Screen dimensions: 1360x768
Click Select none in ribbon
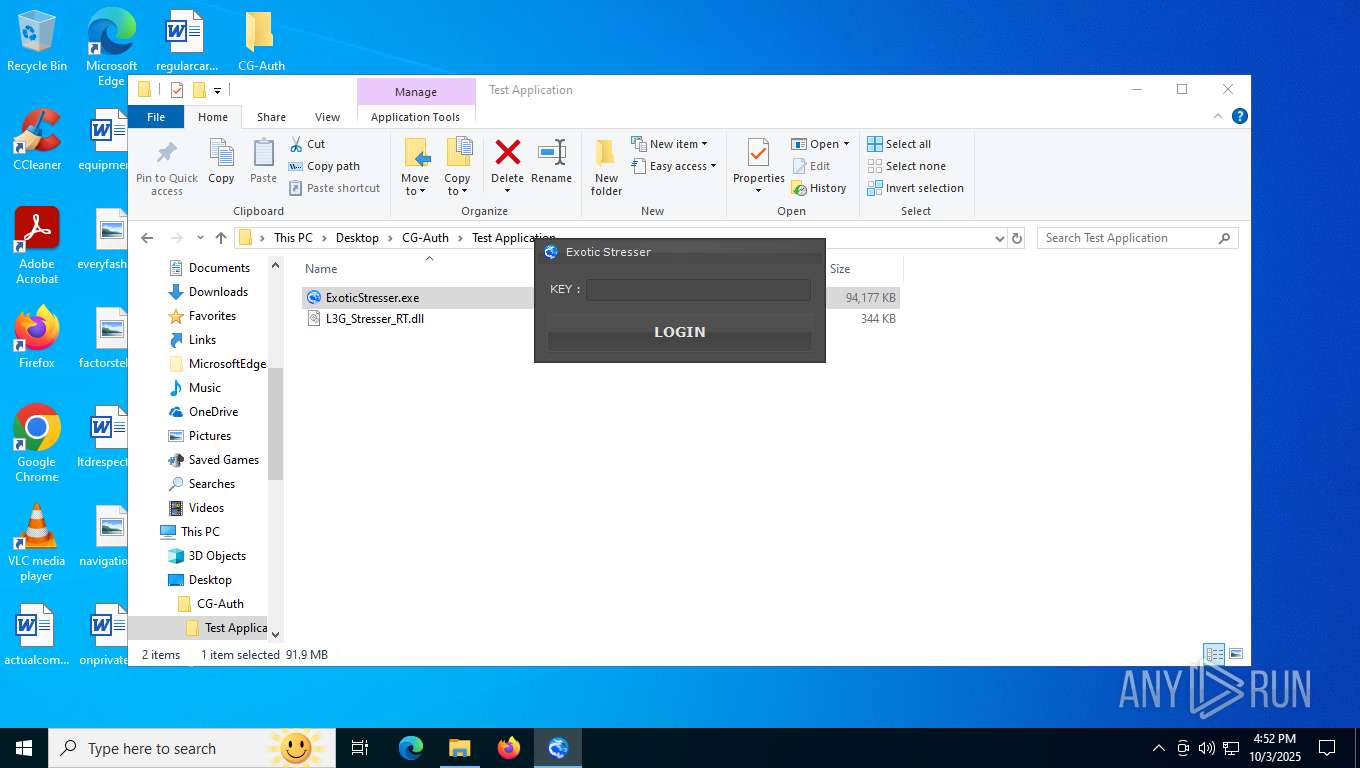[x=906, y=166]
